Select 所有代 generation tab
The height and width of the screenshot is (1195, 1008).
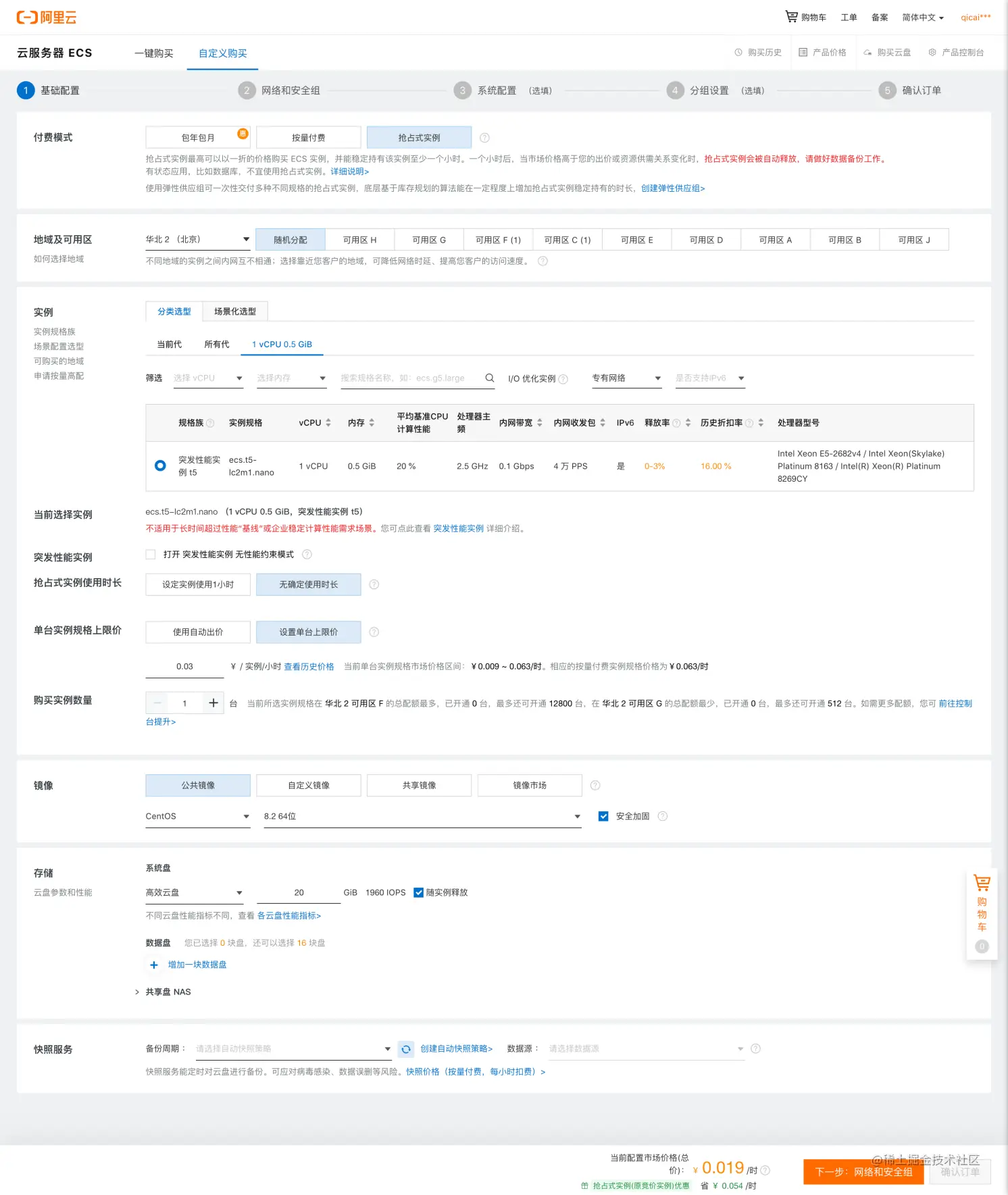tap(217, 344)
